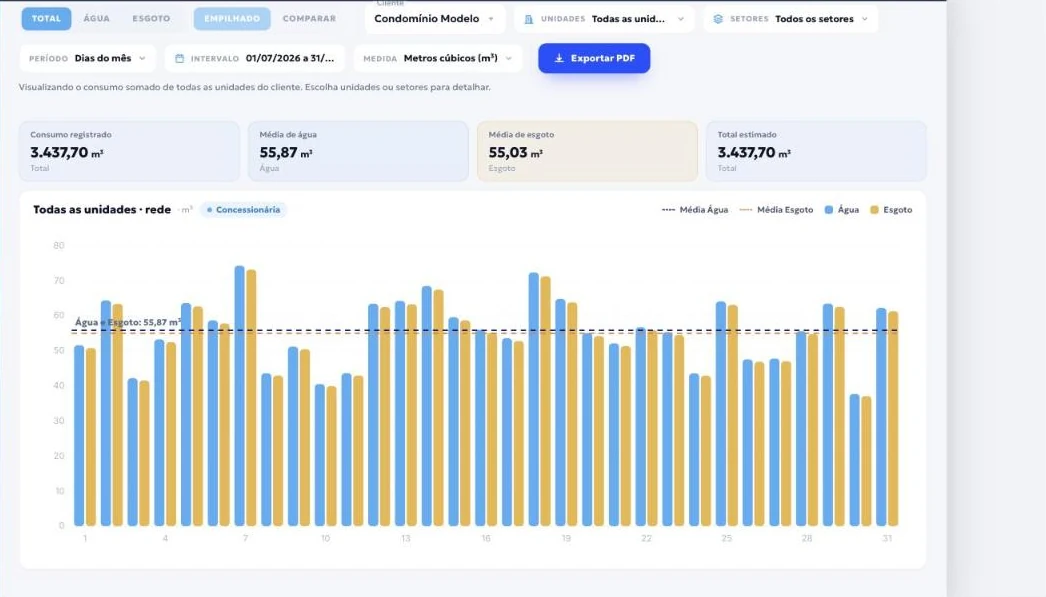The image size is (1046, 597).
Task: Select COMPARAR chart mode
Action: click(x=309, y=19)
